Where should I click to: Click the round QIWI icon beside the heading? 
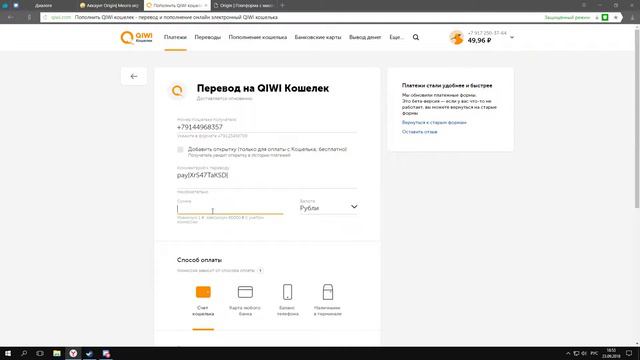(x=177, y=91)
